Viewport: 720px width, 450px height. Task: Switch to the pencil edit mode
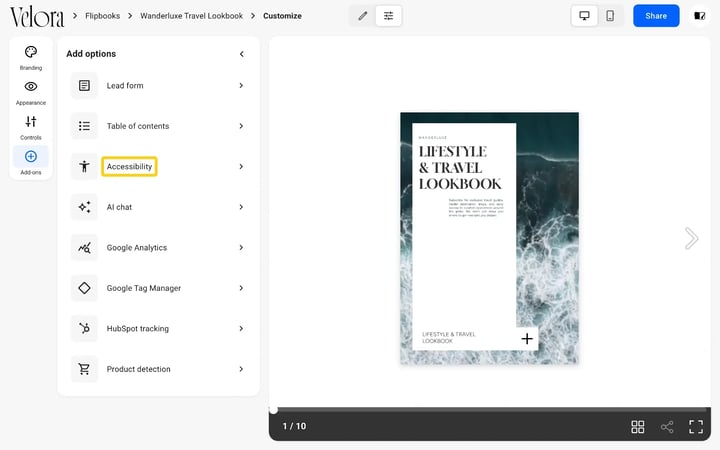coord(363,16)
